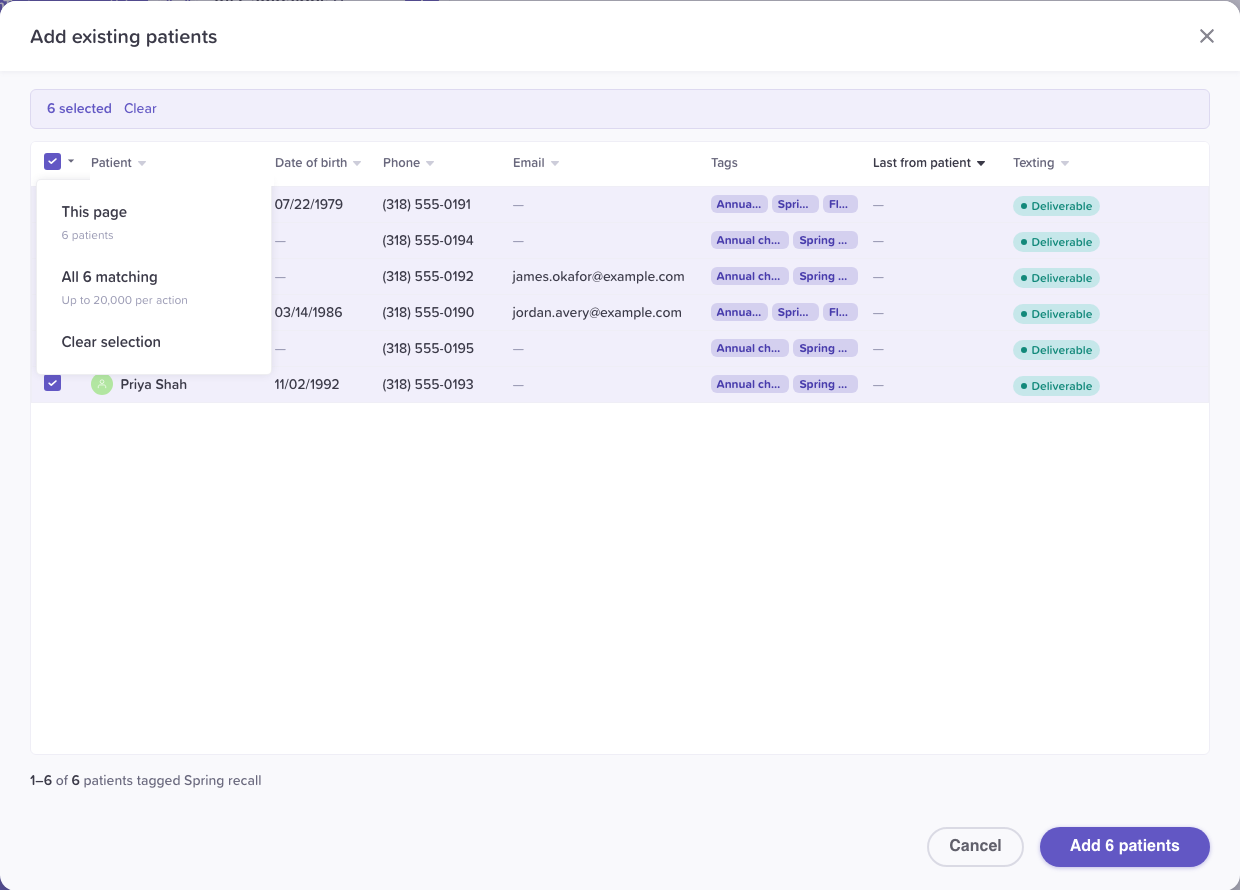Click the Spring tag in the 555-0195 row
1240x890 pixels.
pos(825,348)
